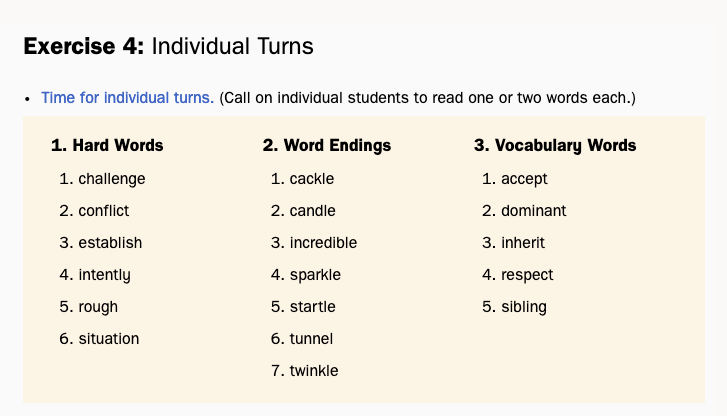Click the word 'conflict'
Screen dimensions: 727x416
[104, 211]
